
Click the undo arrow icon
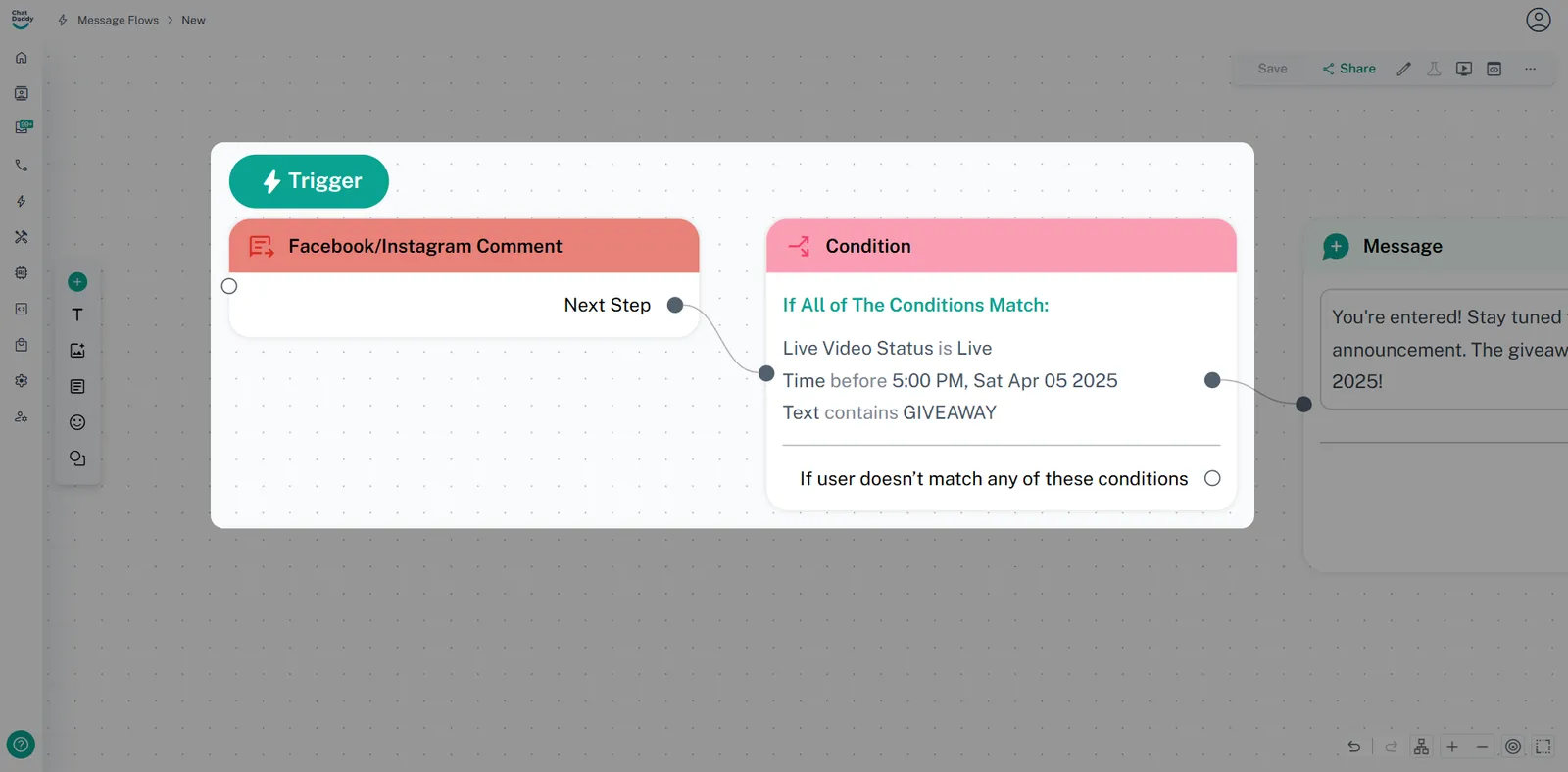click(1353, 747)
